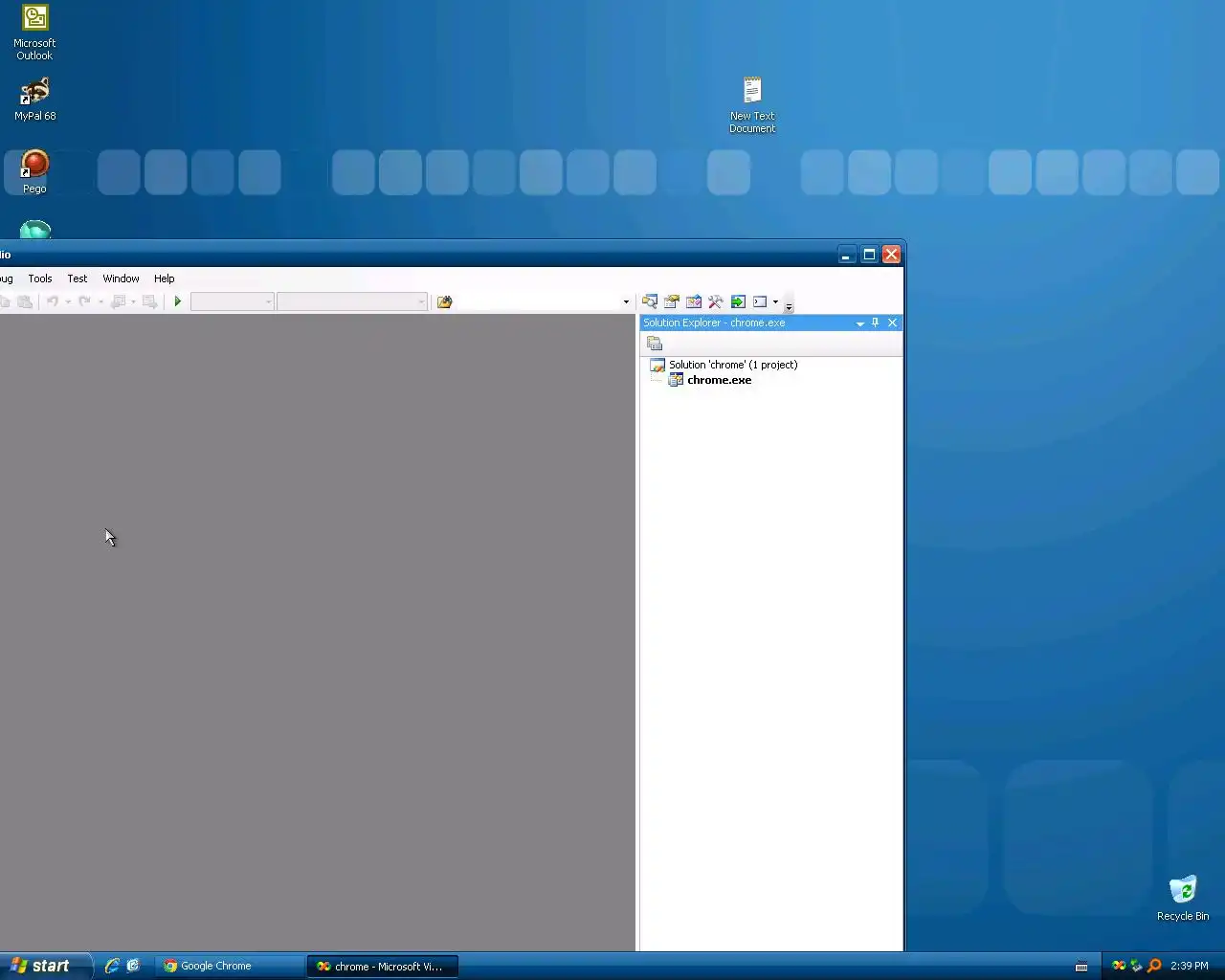
Task: Click the Windows start button
Action: pyautogui.click(x=45, y=966)
